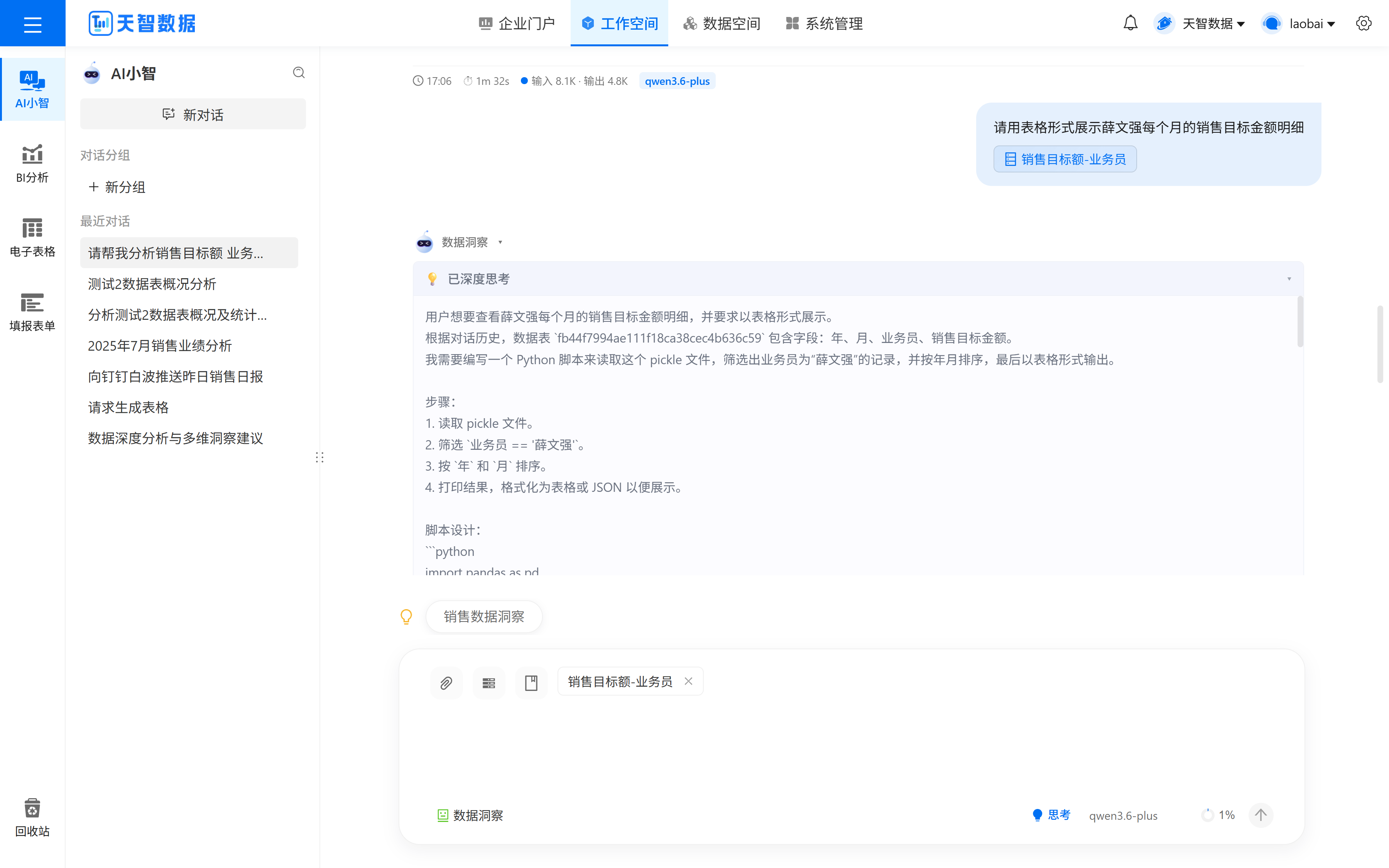Image resolution: width=1389 pixels, height=868 pixels.
Task: Click the 天智数据 logo
Action: [x=142, y=24]
